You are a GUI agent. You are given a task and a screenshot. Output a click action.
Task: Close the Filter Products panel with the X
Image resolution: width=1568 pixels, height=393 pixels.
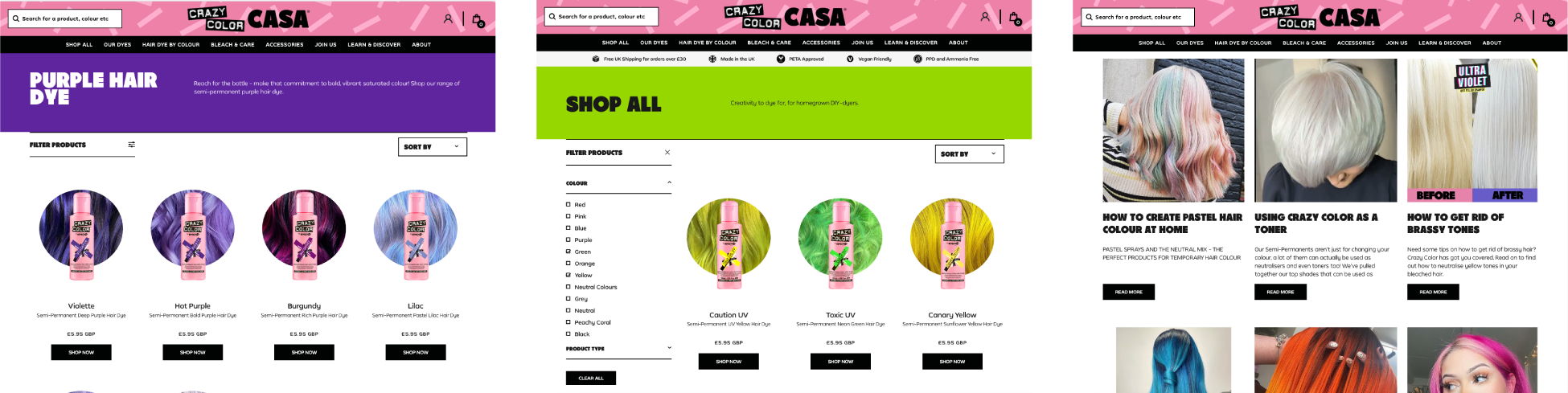[667, 152]
